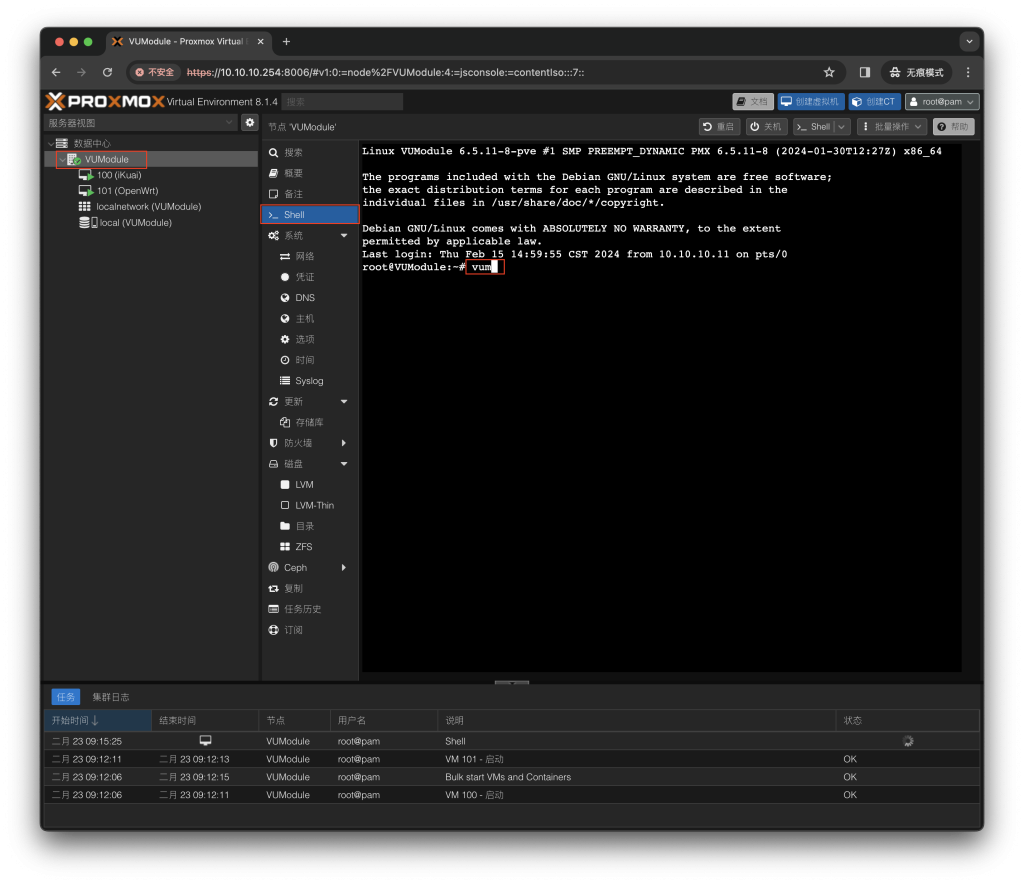This screenshot has width=1024, height=884.
Task: Collapse the System (系统) menu section
Action: point(344,236)
